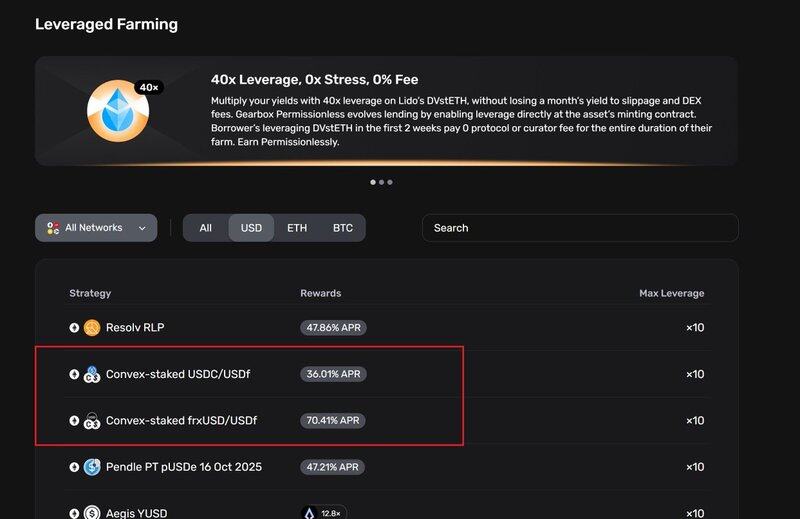Click the ×10 leverage value for Resolv RLP
This screenshot has width=800, height=519.
695,328
